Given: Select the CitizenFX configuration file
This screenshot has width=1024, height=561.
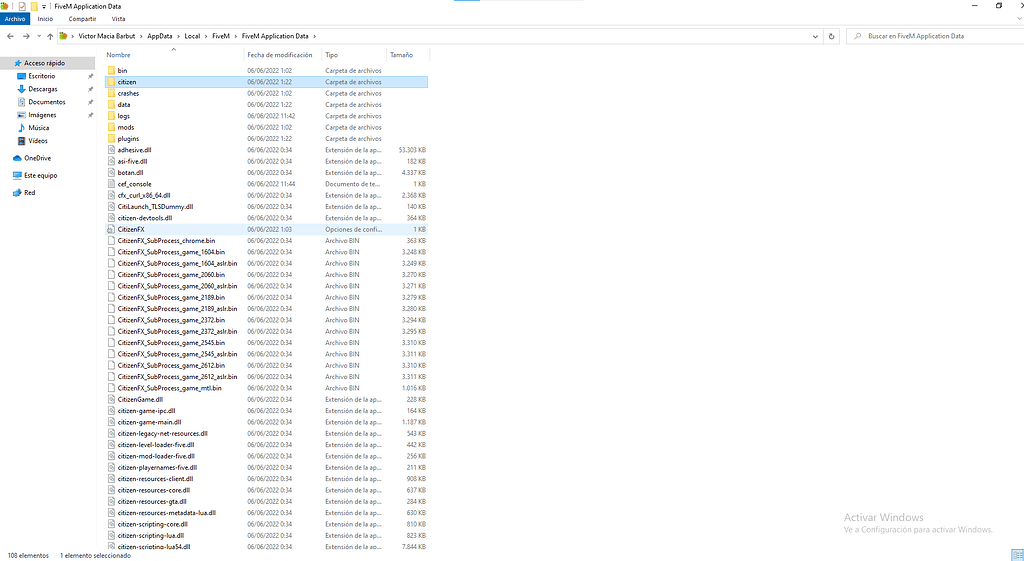Looking at the screenshot, I should [x=131, y=229].
